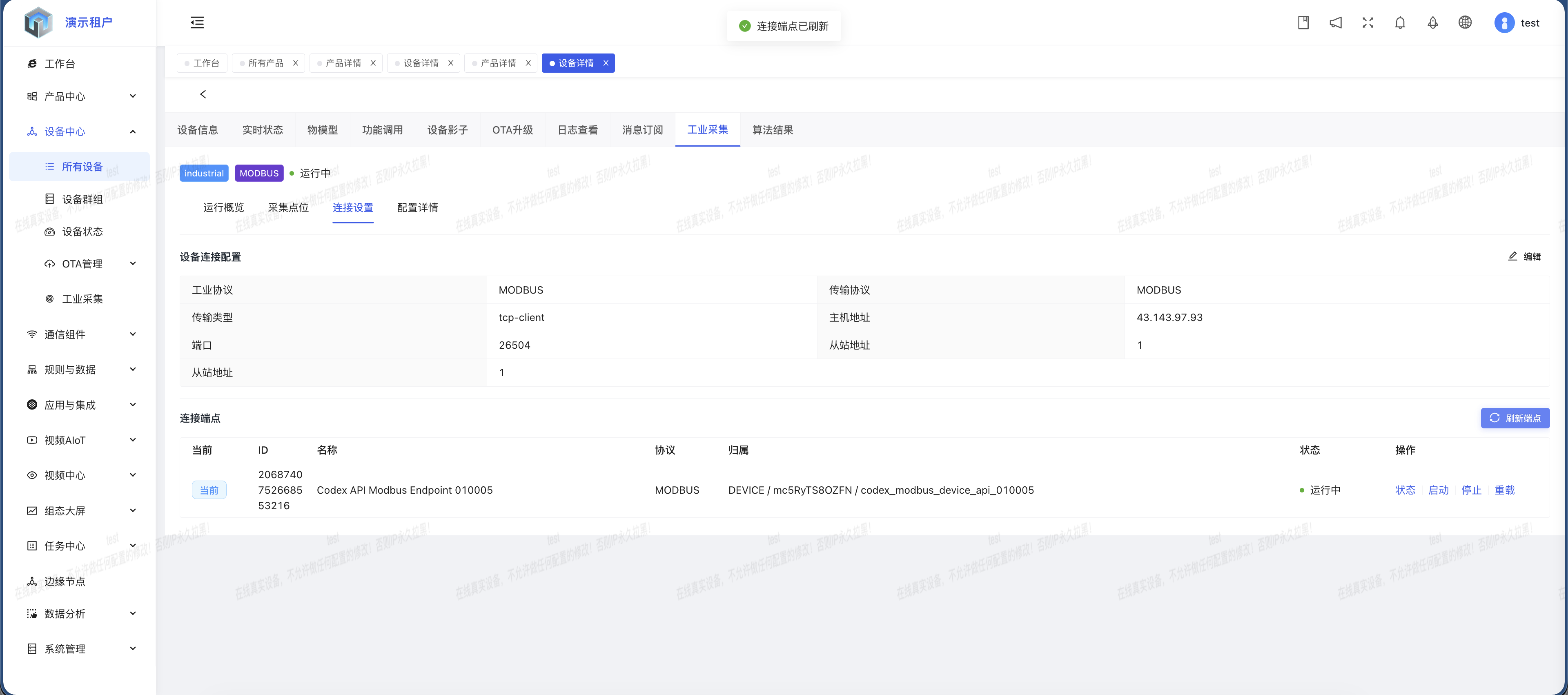Expand 产品中心 menu chevron
Image resolution: width=1568 pixels, height=695 pixels.
click(x=133, y=96)
